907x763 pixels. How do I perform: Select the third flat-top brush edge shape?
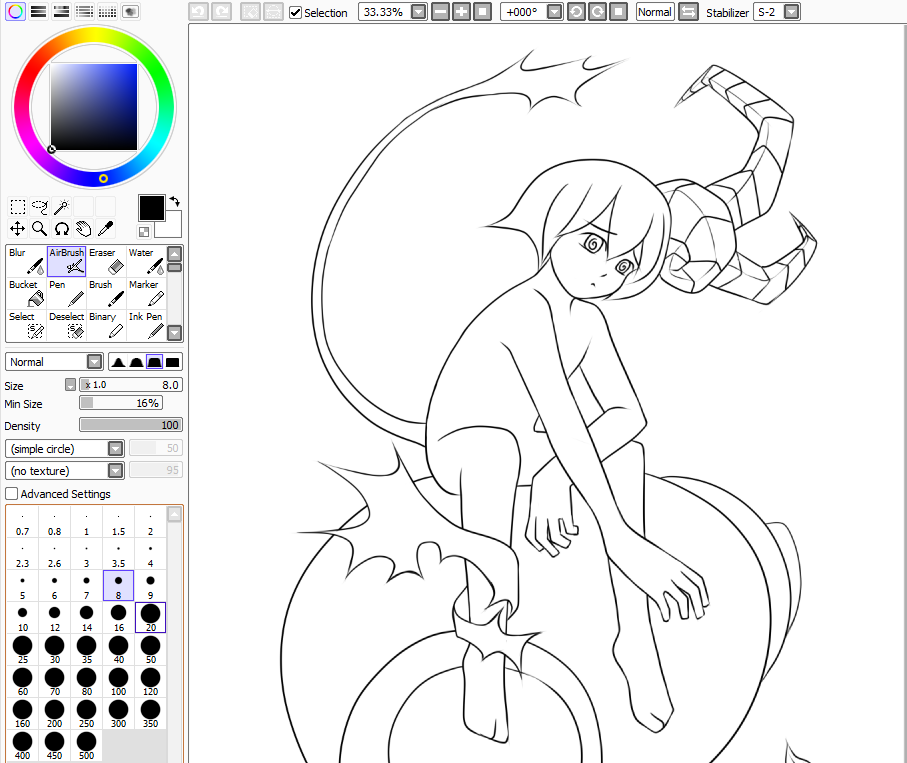pyautogui.click(x=154, y=362)
